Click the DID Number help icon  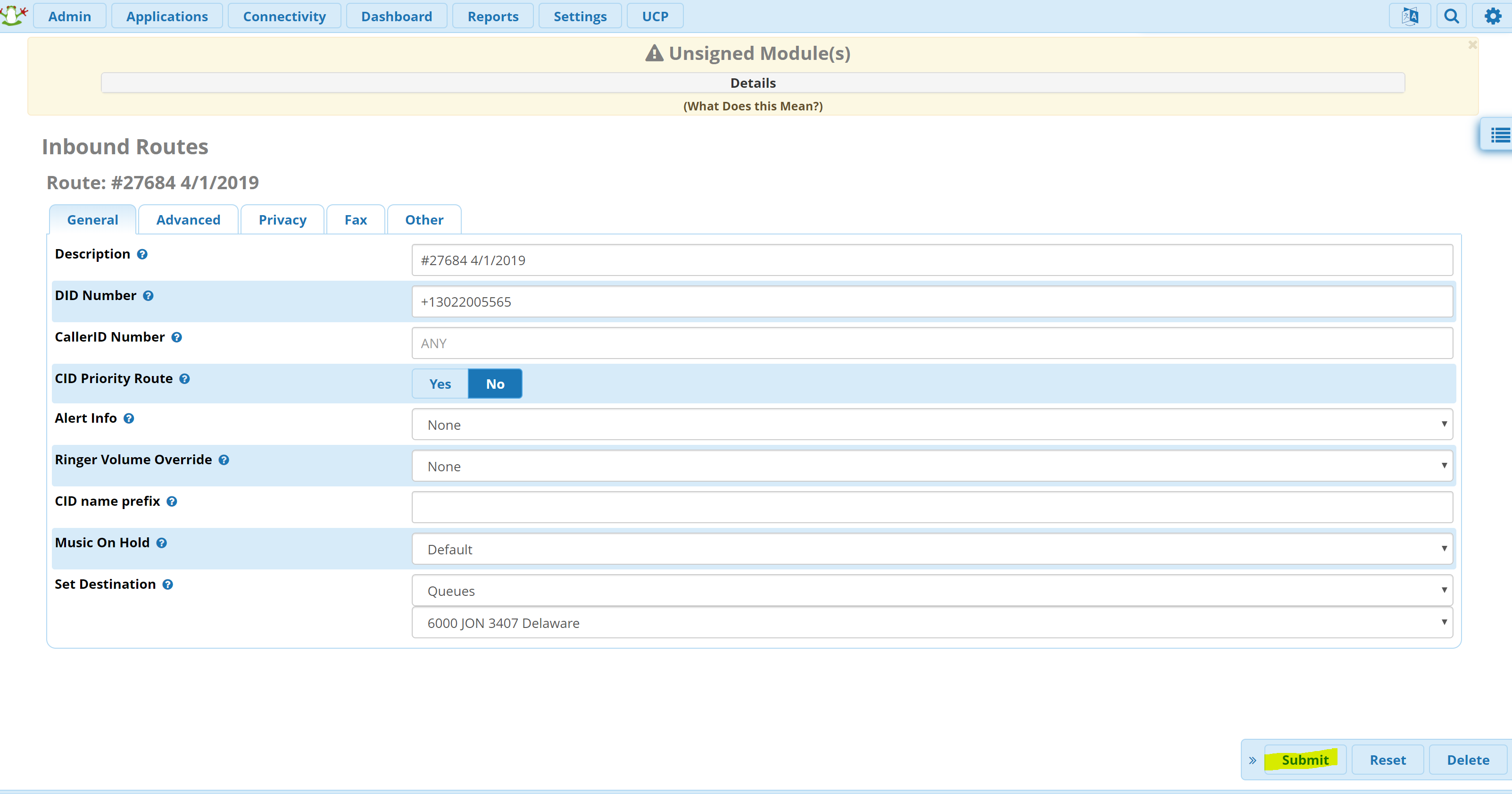pos(149,296)
